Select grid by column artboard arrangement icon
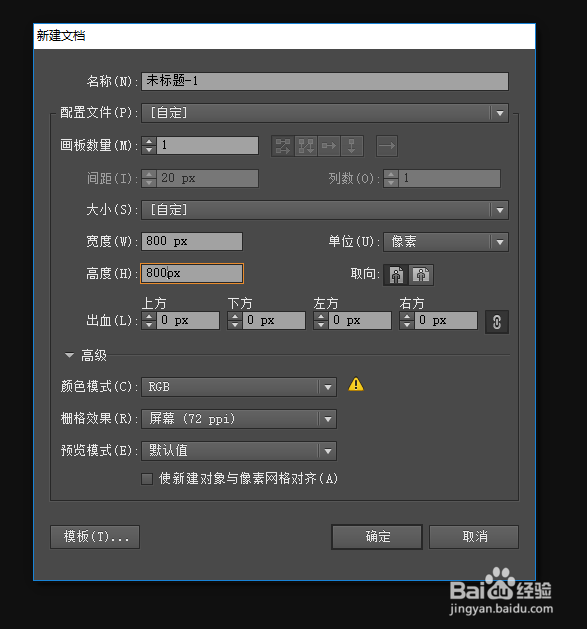This screenshot has height=629, width=587. (x=306, y=146)
